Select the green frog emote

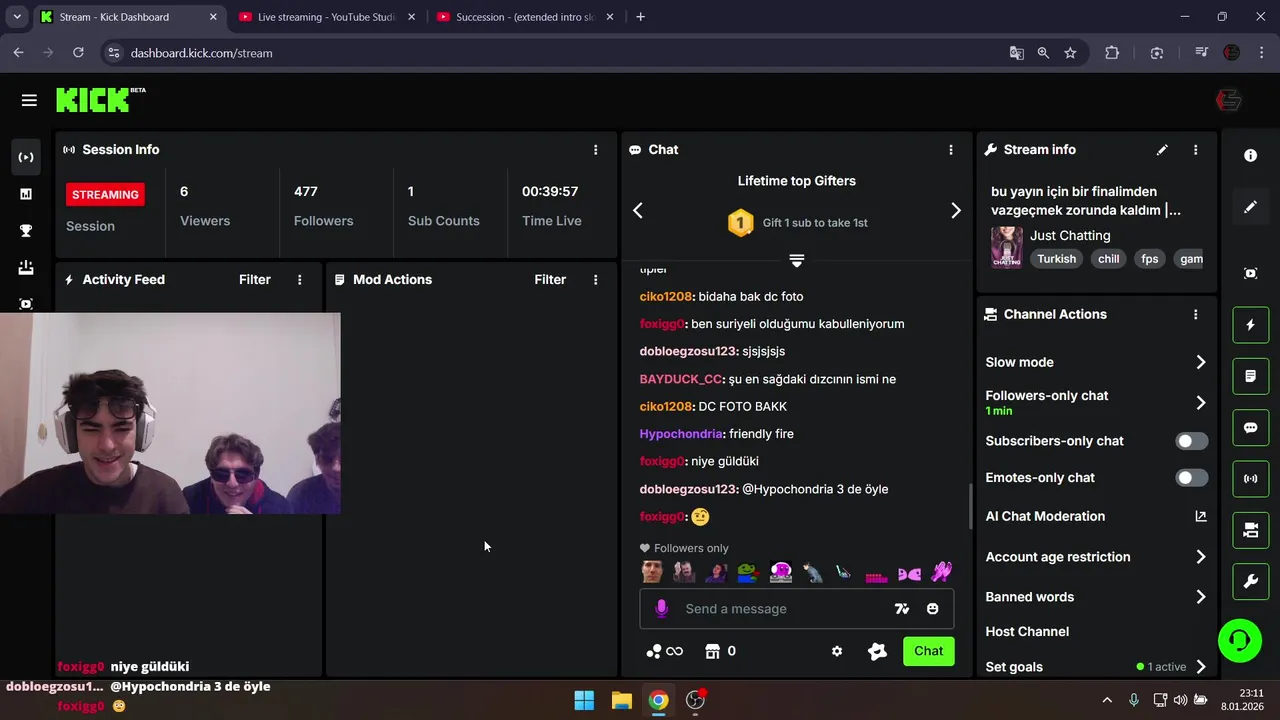pos(747,572)
